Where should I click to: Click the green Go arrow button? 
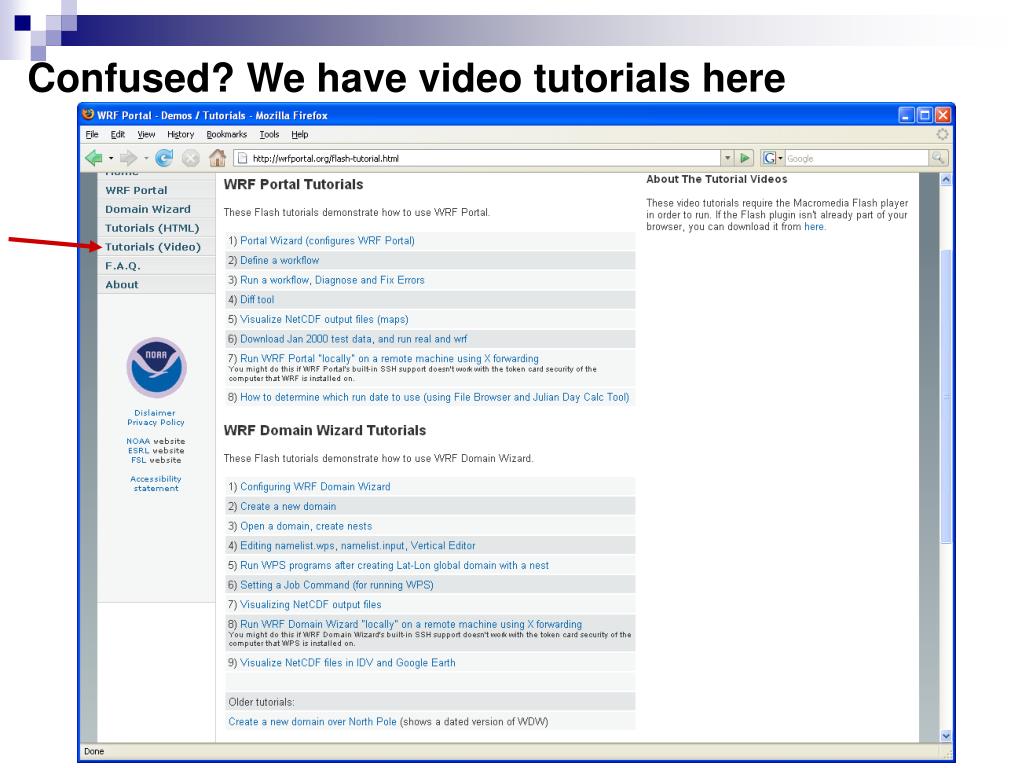[x=744, y=158]
